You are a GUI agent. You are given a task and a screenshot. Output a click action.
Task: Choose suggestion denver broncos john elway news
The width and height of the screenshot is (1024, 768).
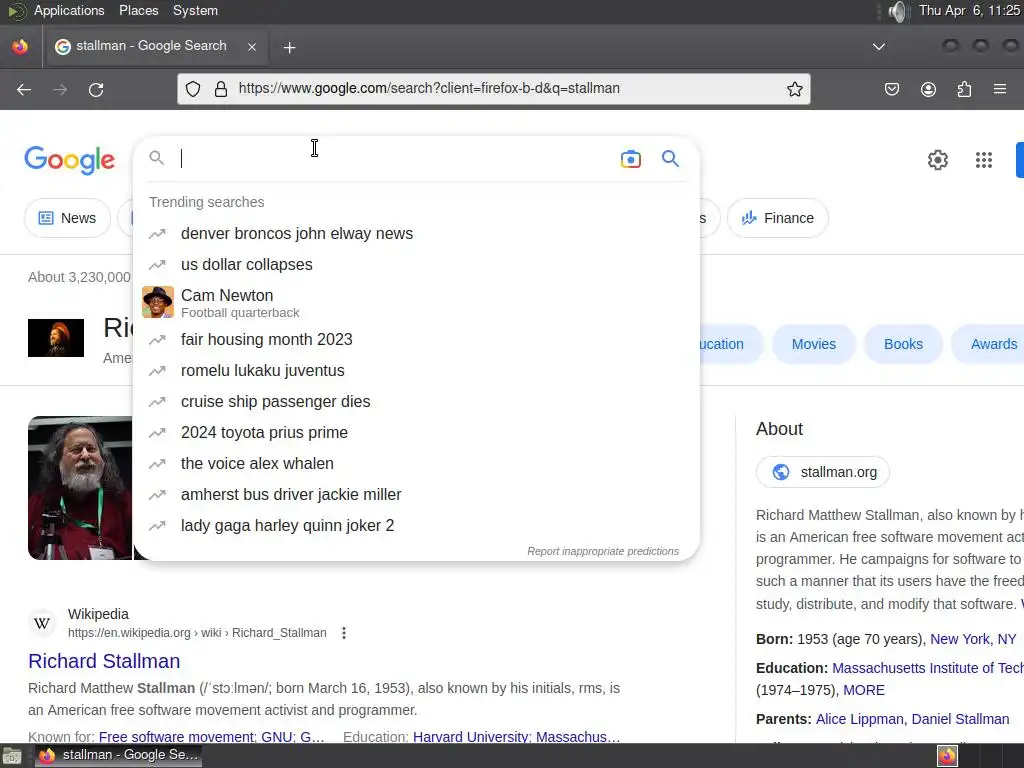tap(416, 234)
